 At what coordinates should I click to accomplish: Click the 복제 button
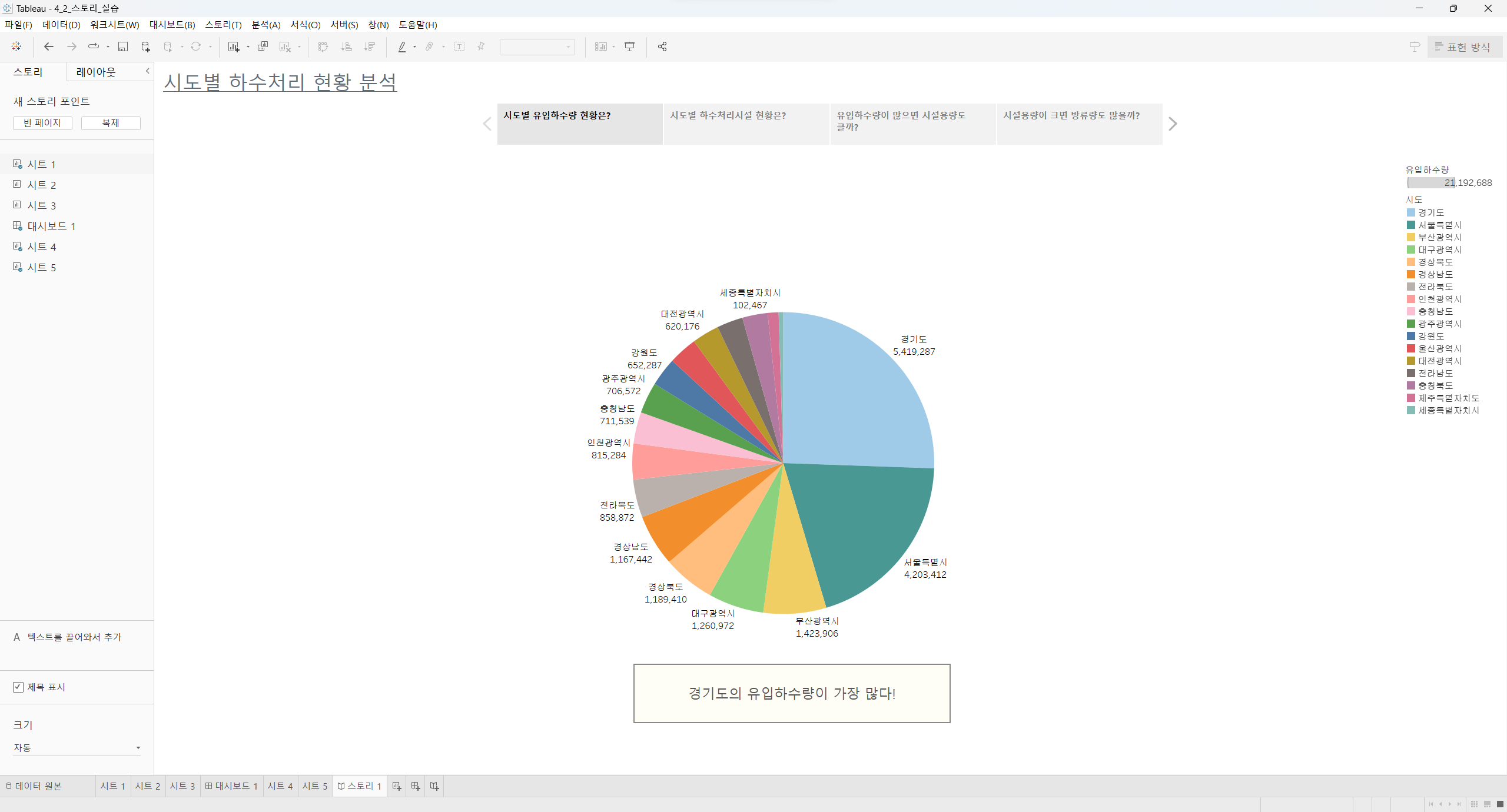coord(111,123)
